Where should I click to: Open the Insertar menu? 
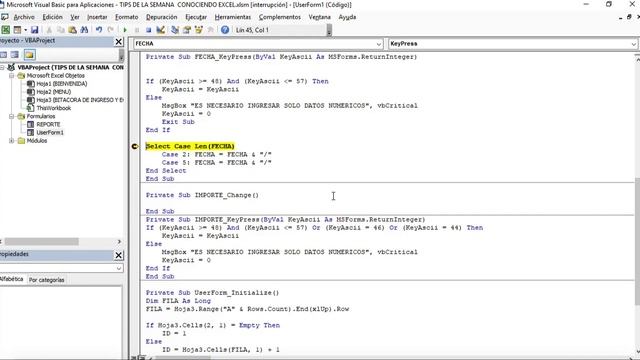(97, 17)
